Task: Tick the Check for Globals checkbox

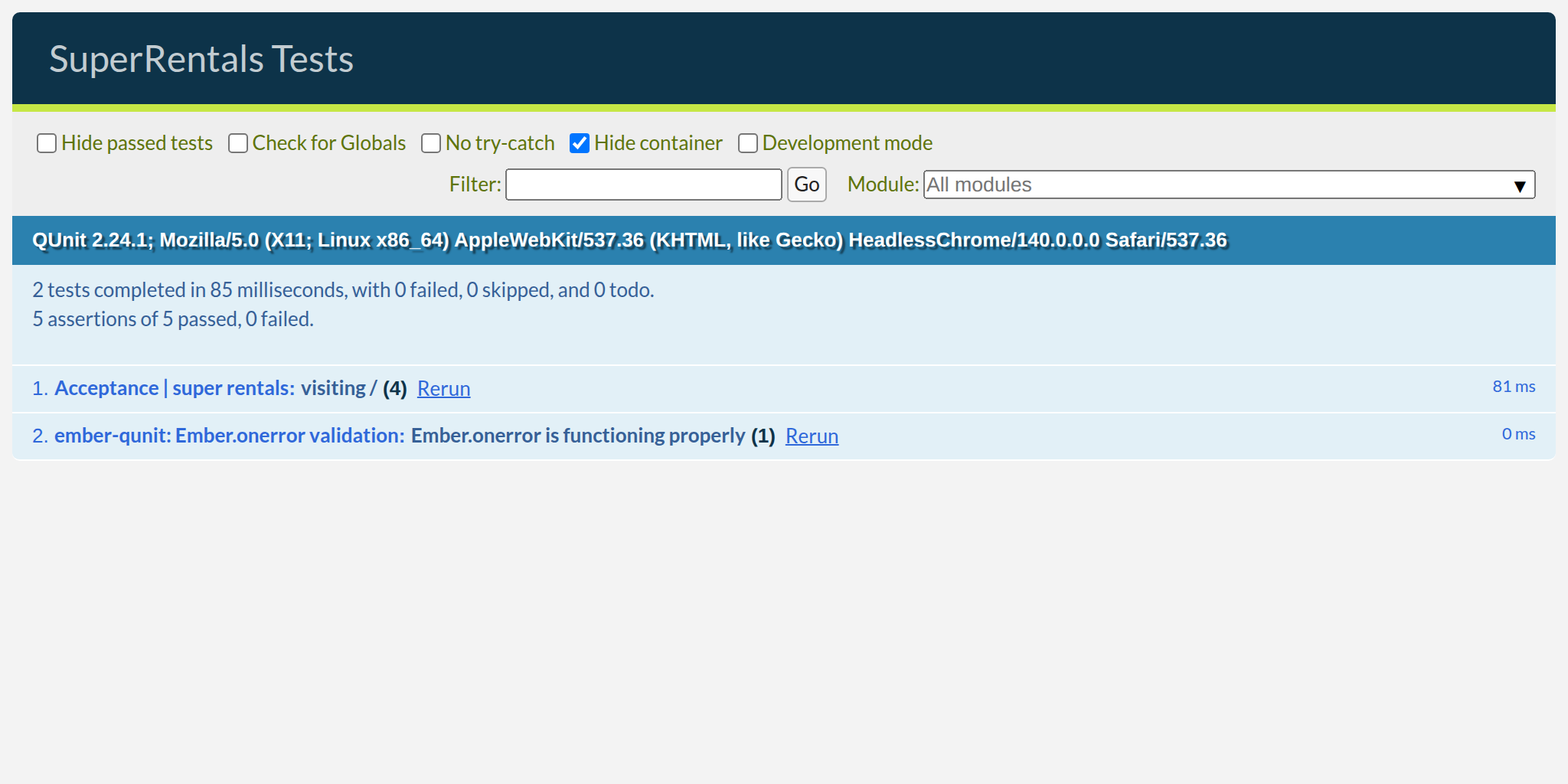Action: tap(238, 143)
